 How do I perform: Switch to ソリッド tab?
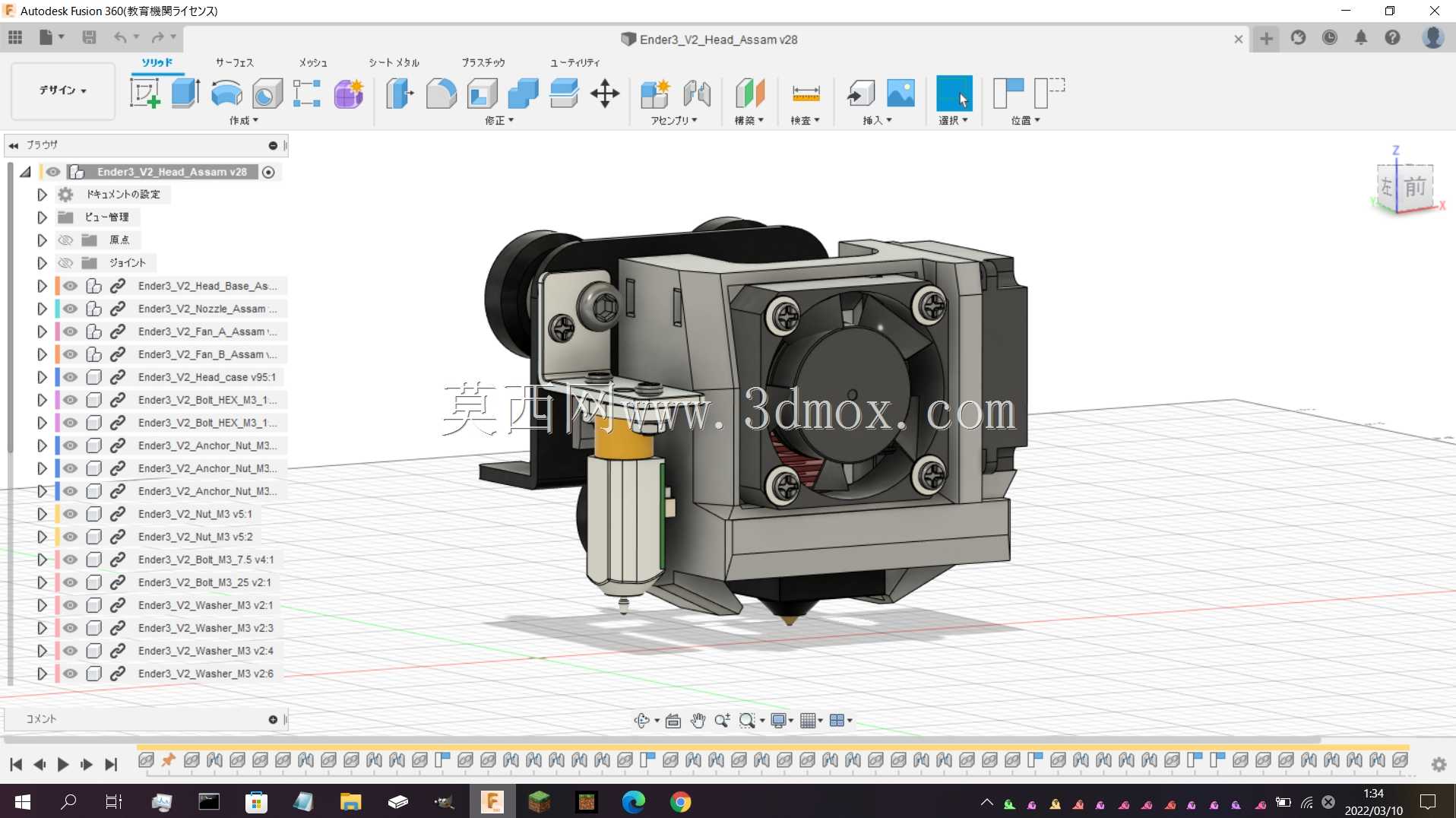click(157, 62)
